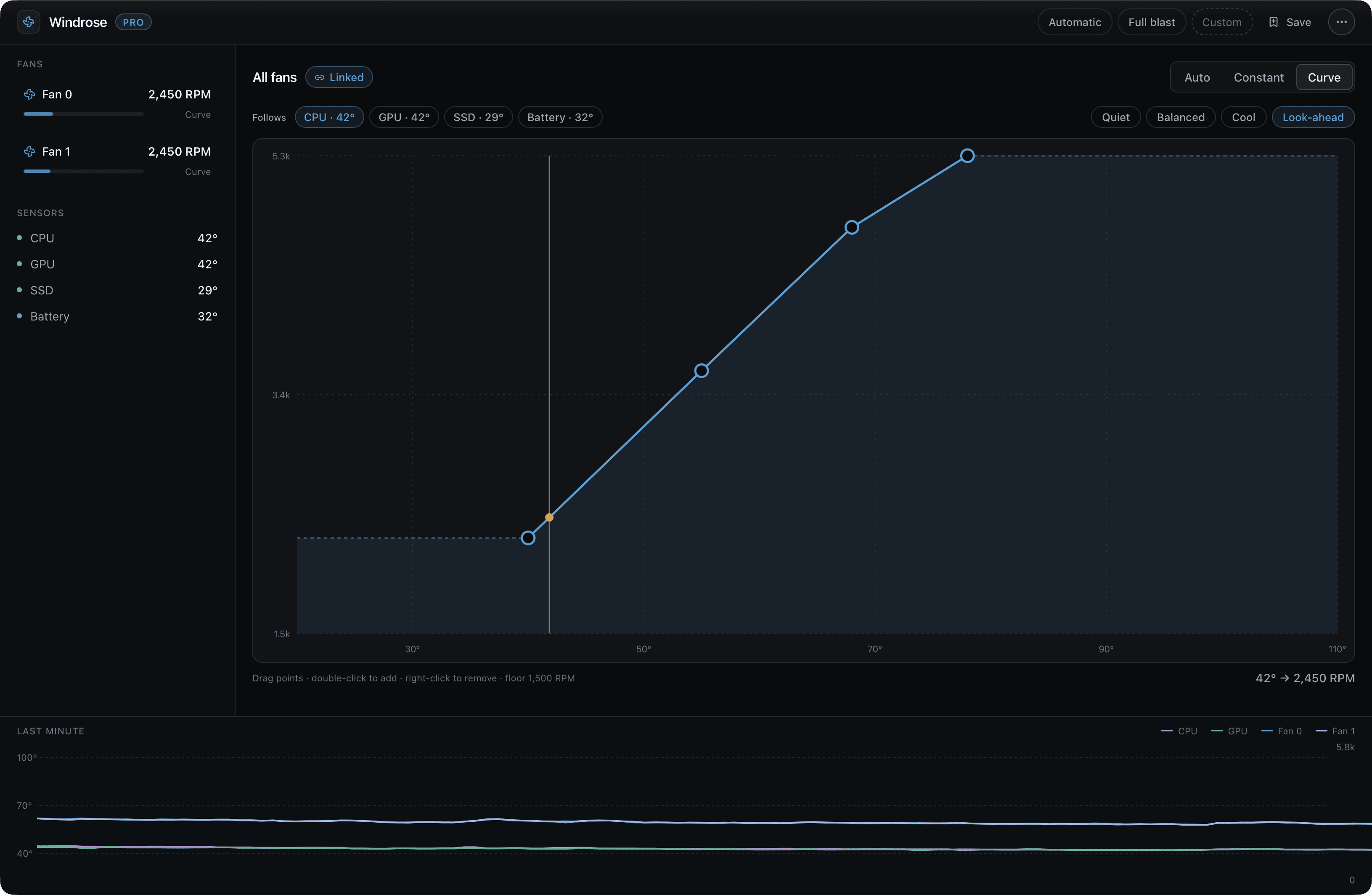Follow the GPU · 42° sensor
Viewport: 1372px width, 895px height.
(x=403, y=117)
